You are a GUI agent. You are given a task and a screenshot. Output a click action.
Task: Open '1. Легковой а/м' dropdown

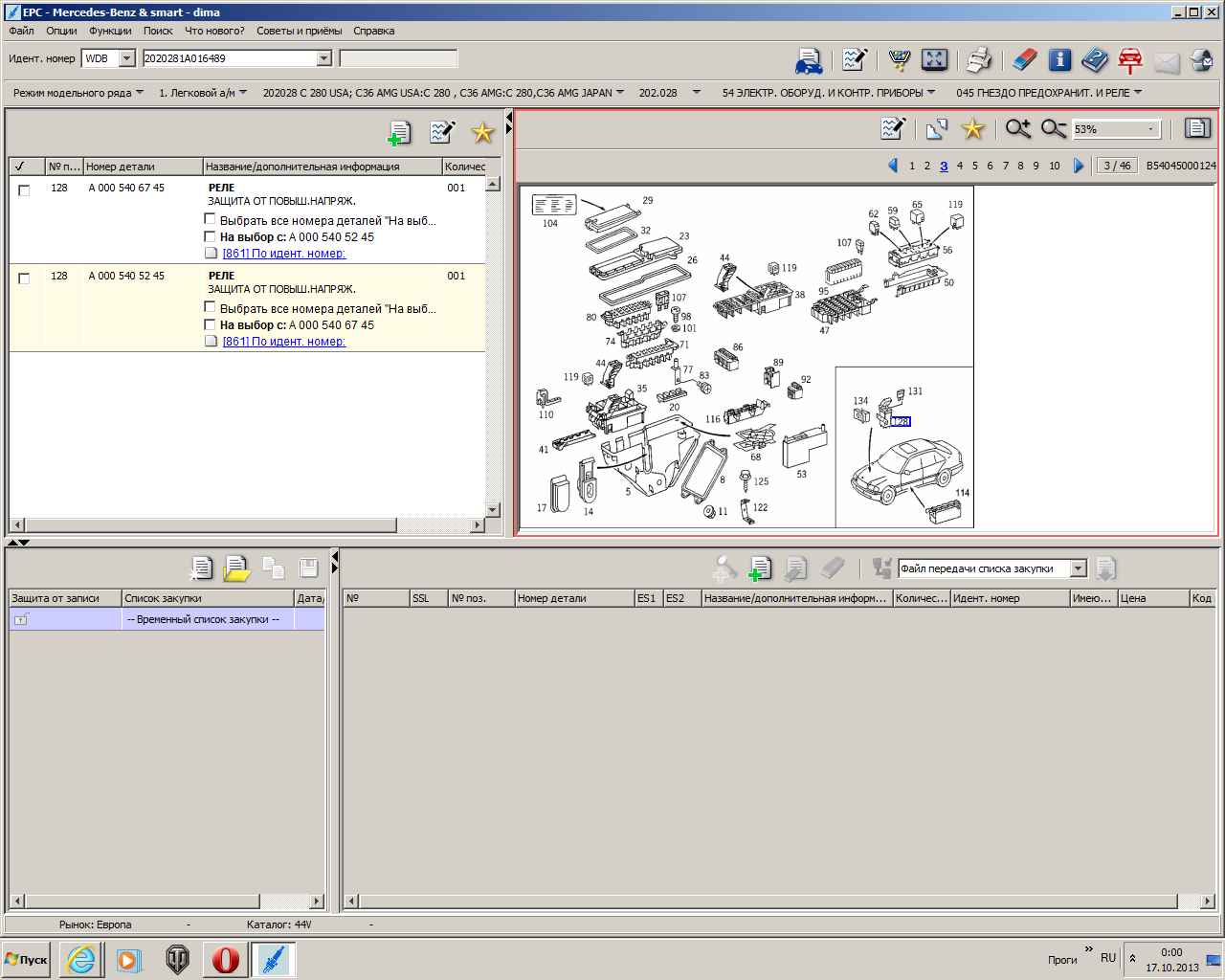click(x=203, y=93)
